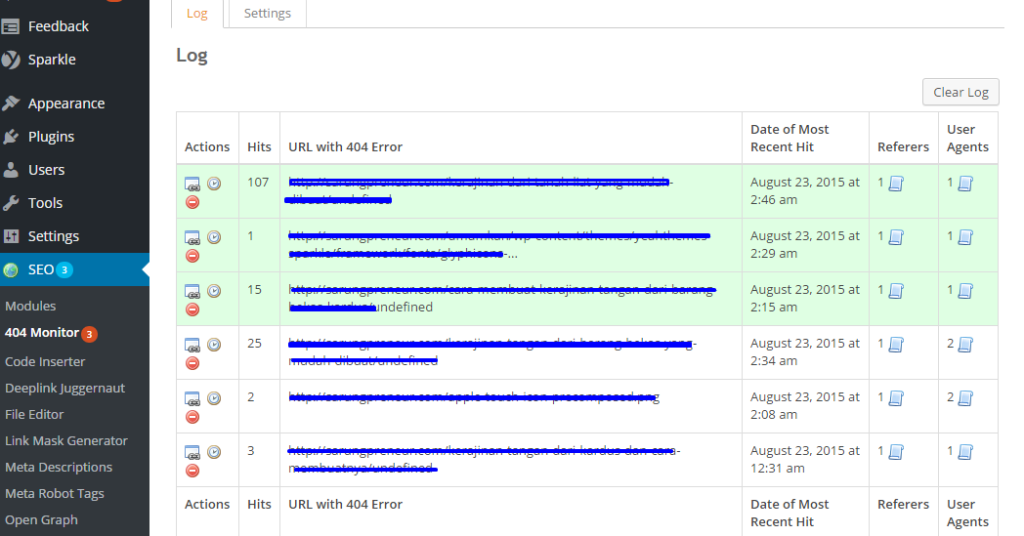
Task: Remove the 12:31 am log entry
Action: click(192, 470)
